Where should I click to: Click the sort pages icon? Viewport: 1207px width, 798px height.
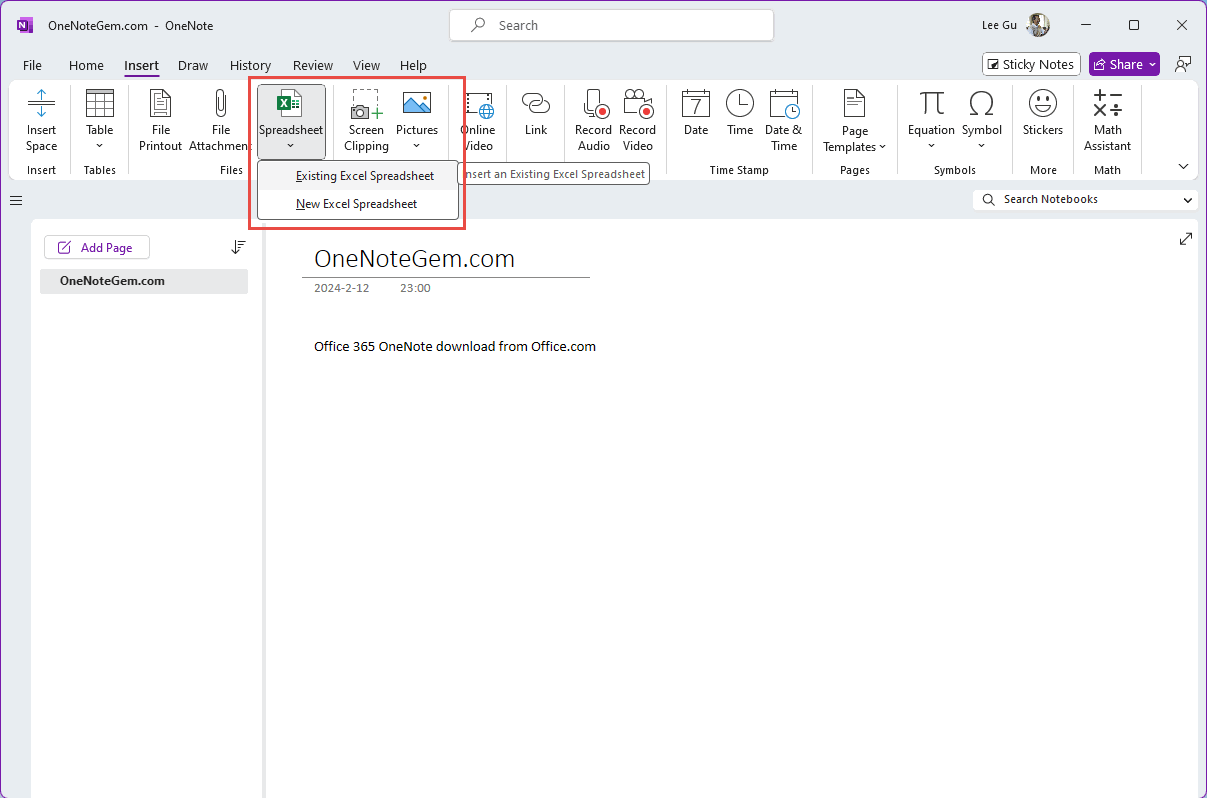238,247
